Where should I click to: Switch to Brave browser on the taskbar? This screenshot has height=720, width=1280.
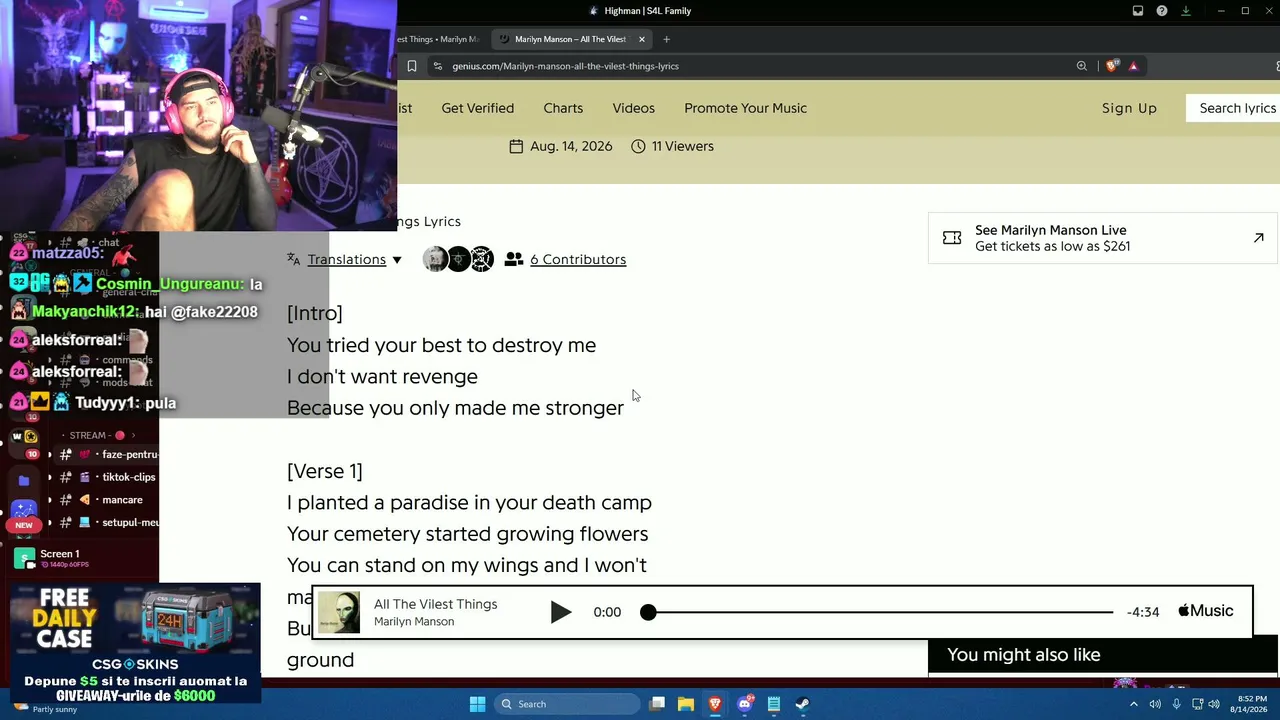[x=715, y=704]
